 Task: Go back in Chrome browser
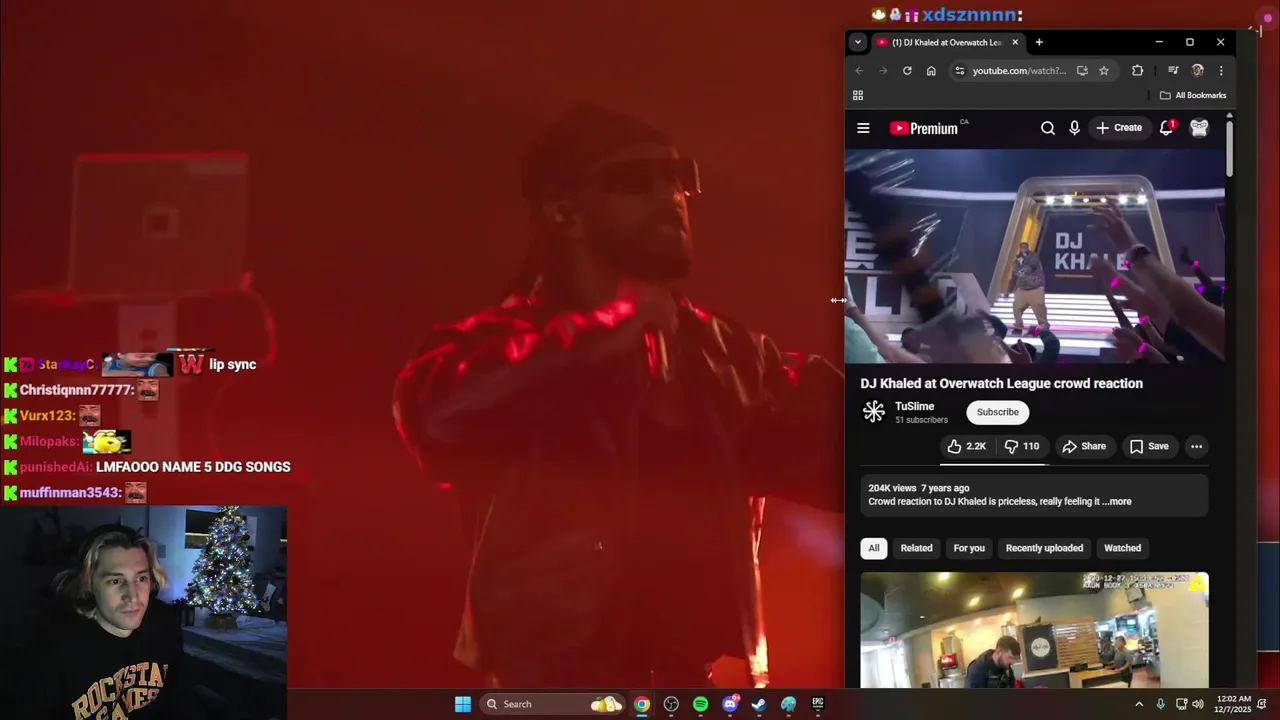tap(859, 71)
